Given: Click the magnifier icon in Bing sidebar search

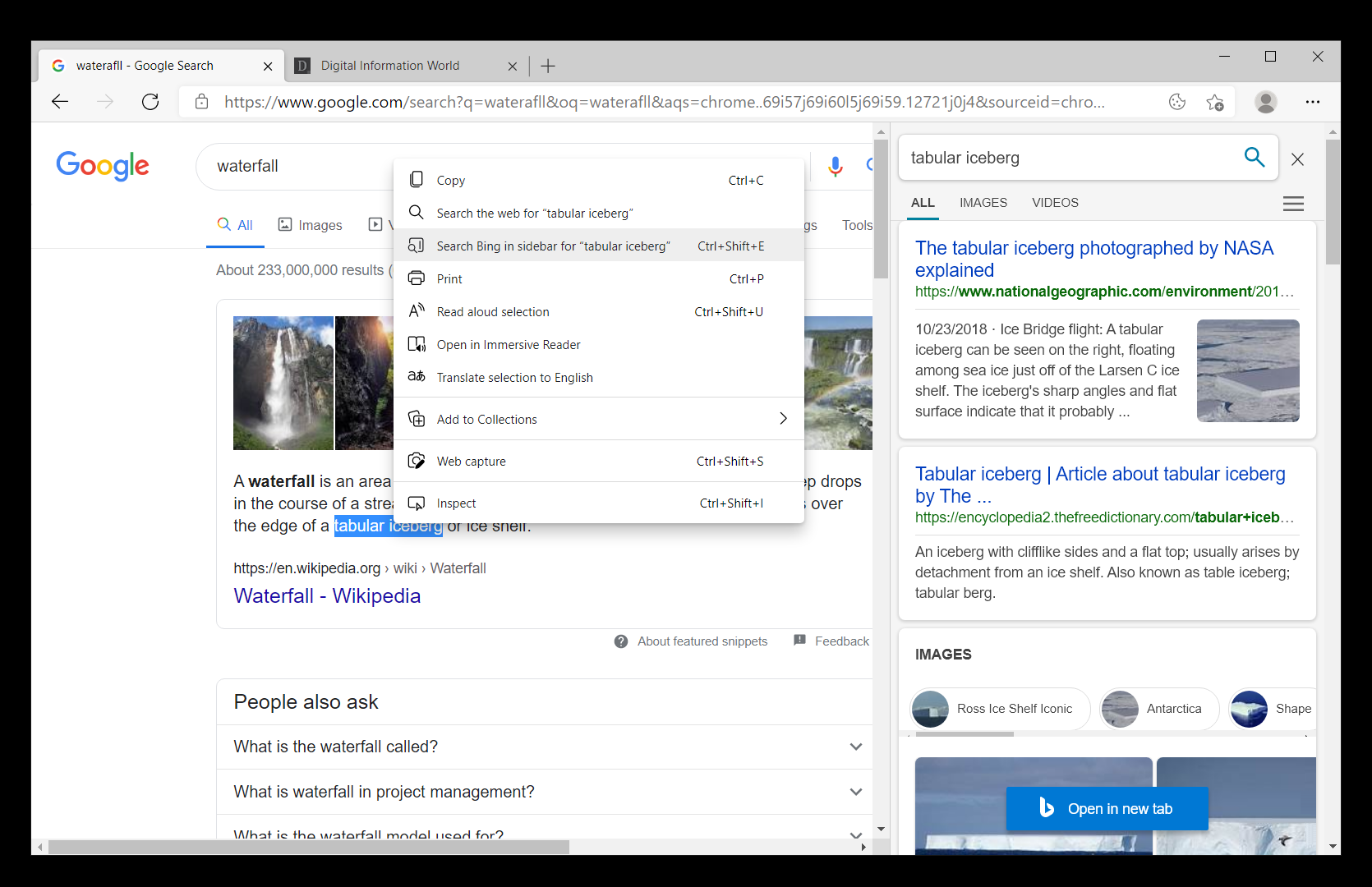Looking at the screenshot, I should (x=1255, y=158).
